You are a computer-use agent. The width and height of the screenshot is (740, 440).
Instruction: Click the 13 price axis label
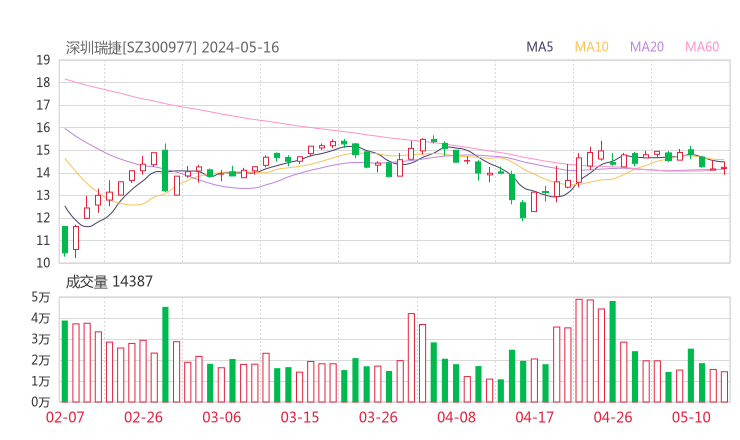[43, 195]
